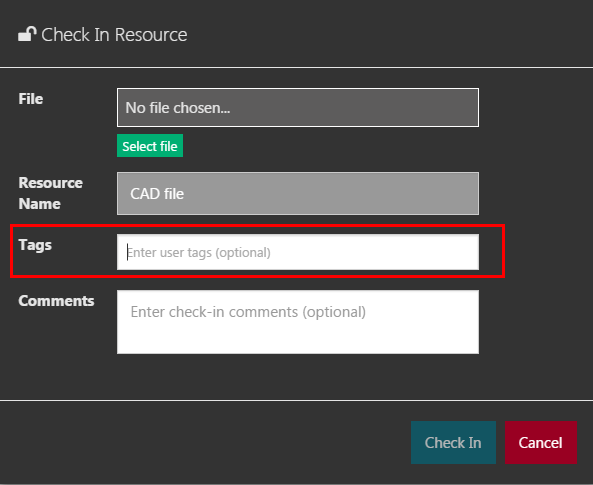Click the No file chosen box
Viewport: 593px width, 485px height.
tap(298, 107)
